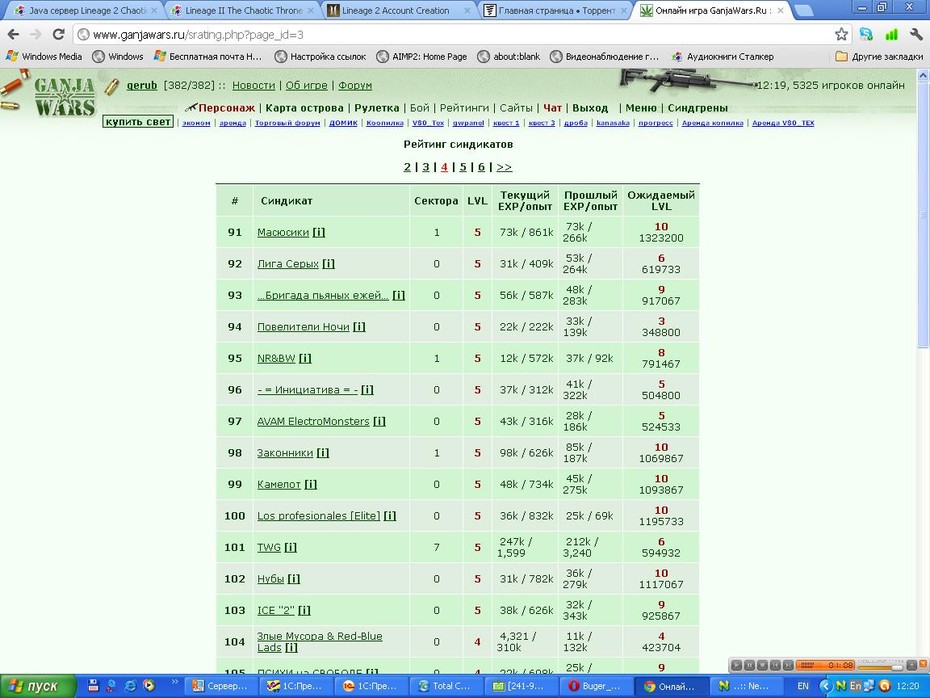Screen dimensions: 930x698
Task: Switch to Главная страница Торрент tab
Action: pyautogui.click(x=556, y=10)
